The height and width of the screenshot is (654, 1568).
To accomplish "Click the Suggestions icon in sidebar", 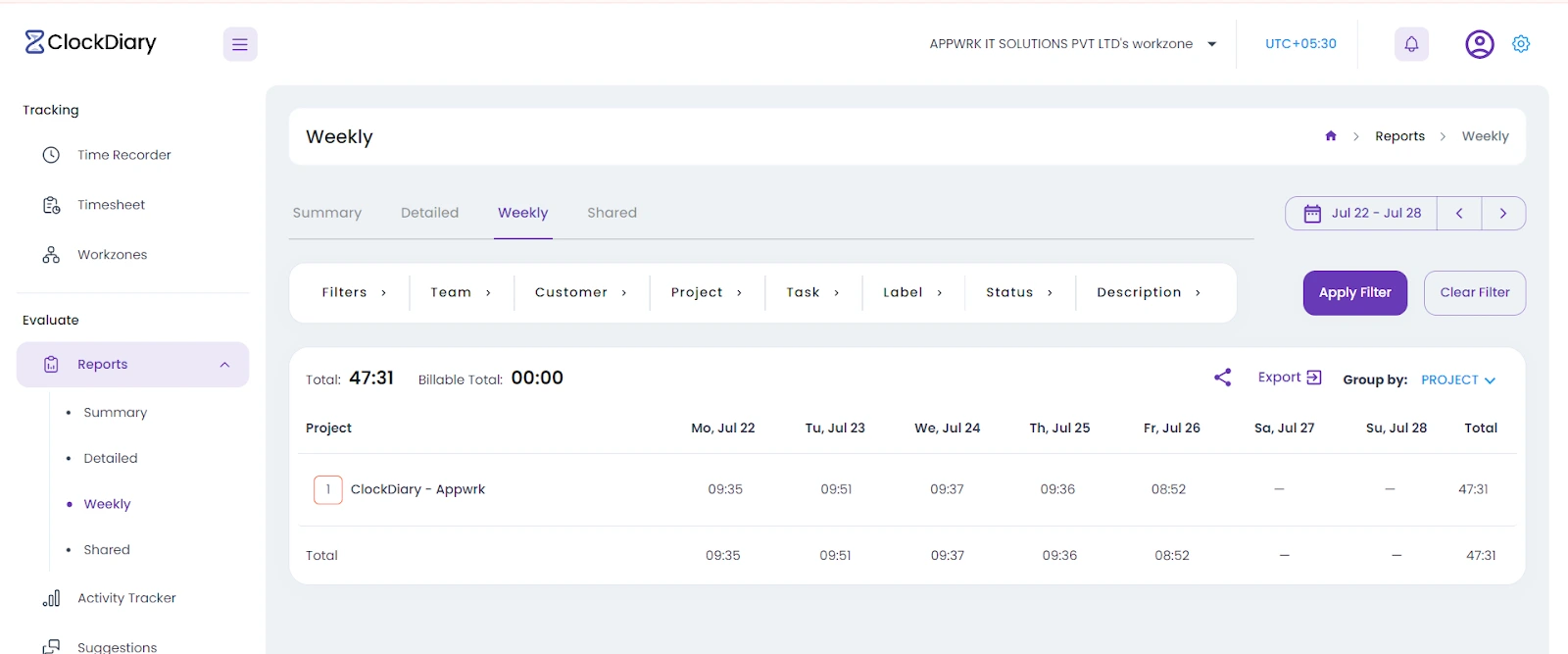I will coord(51,646).
